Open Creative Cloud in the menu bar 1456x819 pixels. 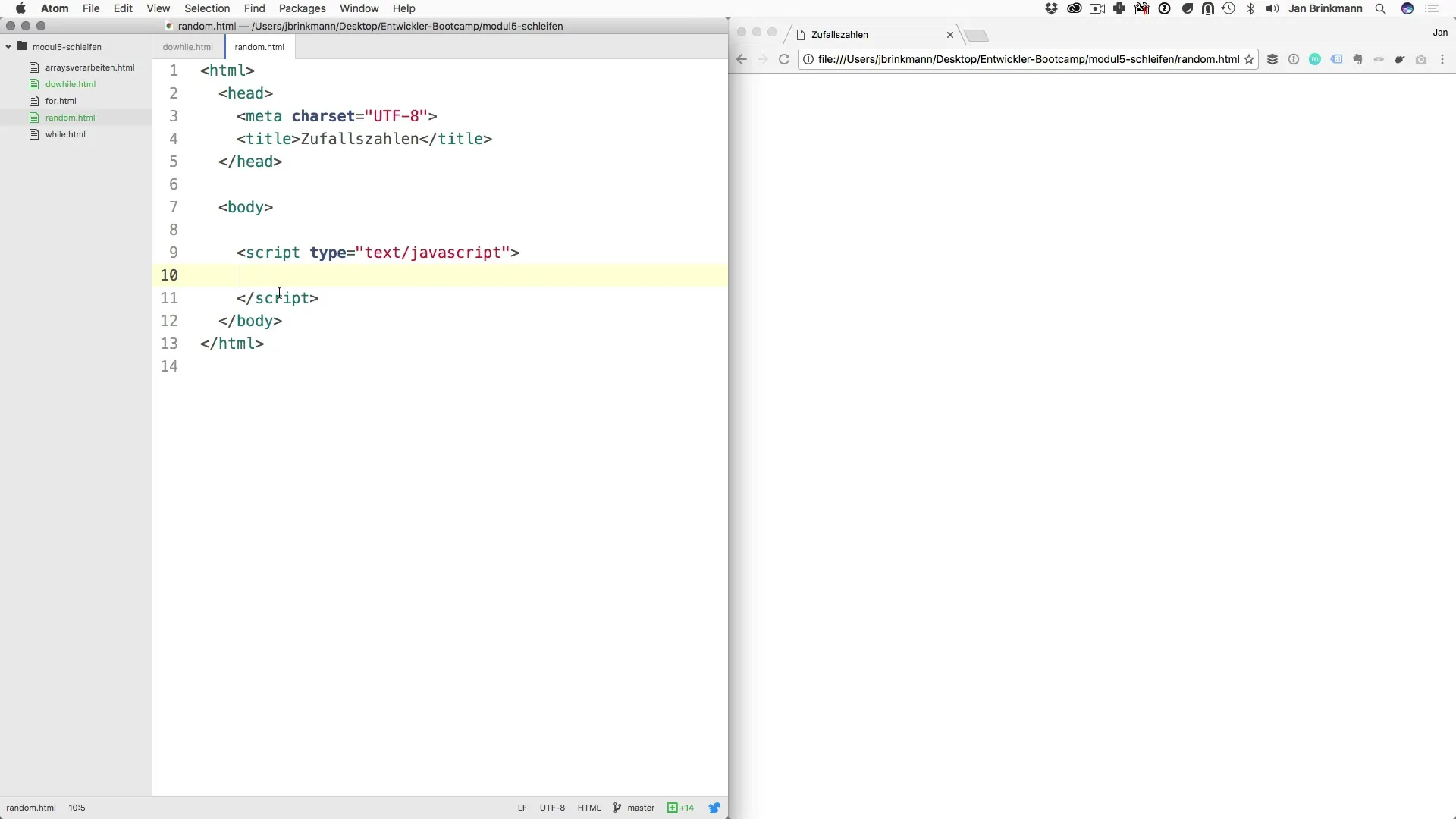[x=1075, y=8]
